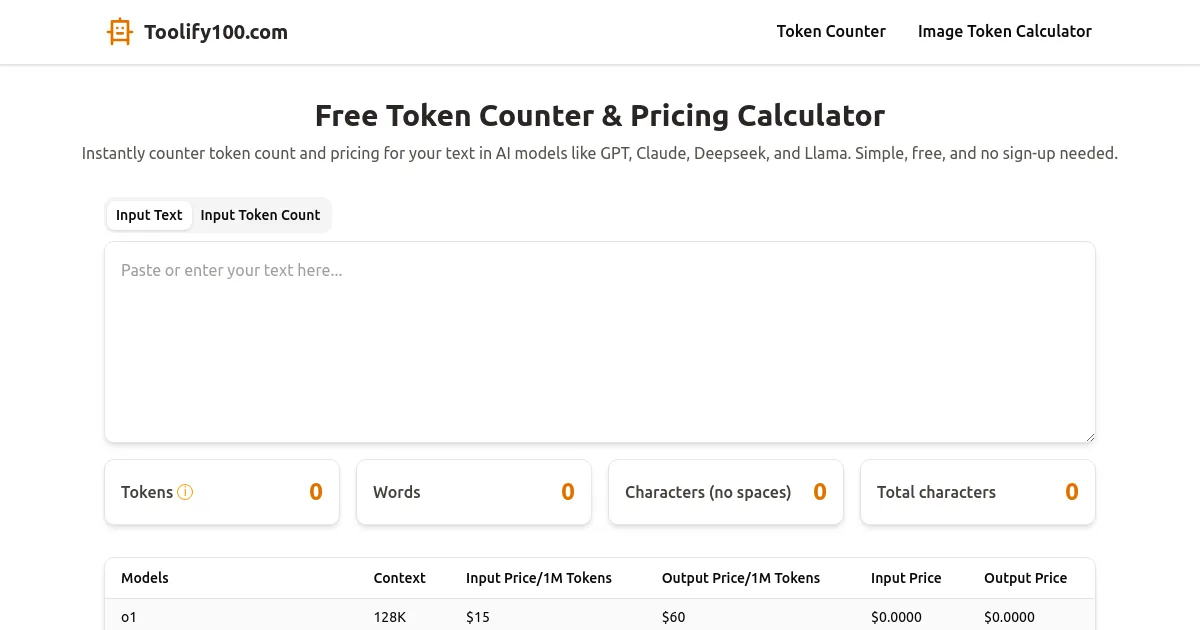Click the Total characters card
1200x630 pixels.
[978, 492]
